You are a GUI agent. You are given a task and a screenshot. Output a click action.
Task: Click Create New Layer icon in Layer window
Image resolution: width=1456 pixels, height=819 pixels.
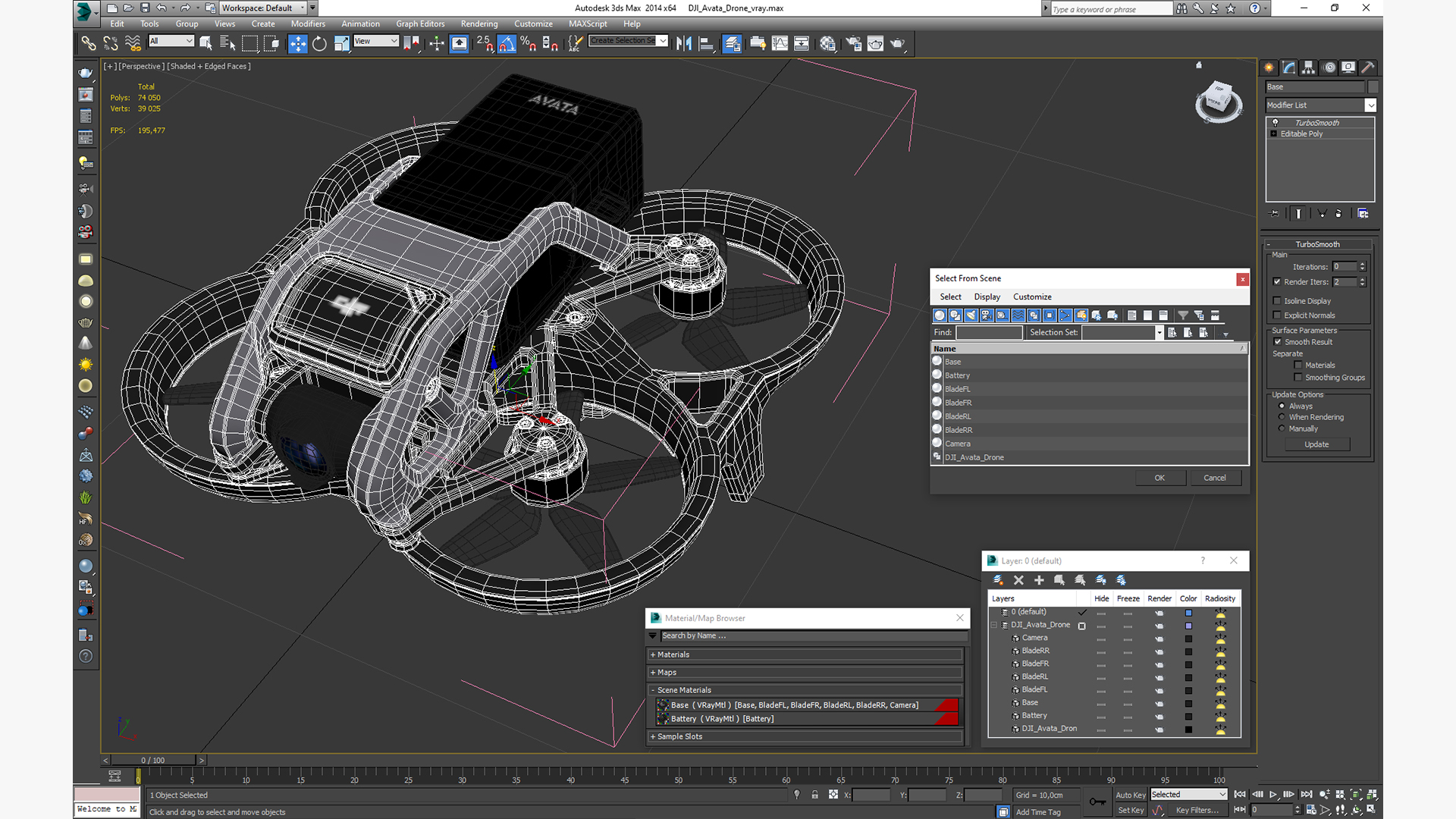click(998, 580)
